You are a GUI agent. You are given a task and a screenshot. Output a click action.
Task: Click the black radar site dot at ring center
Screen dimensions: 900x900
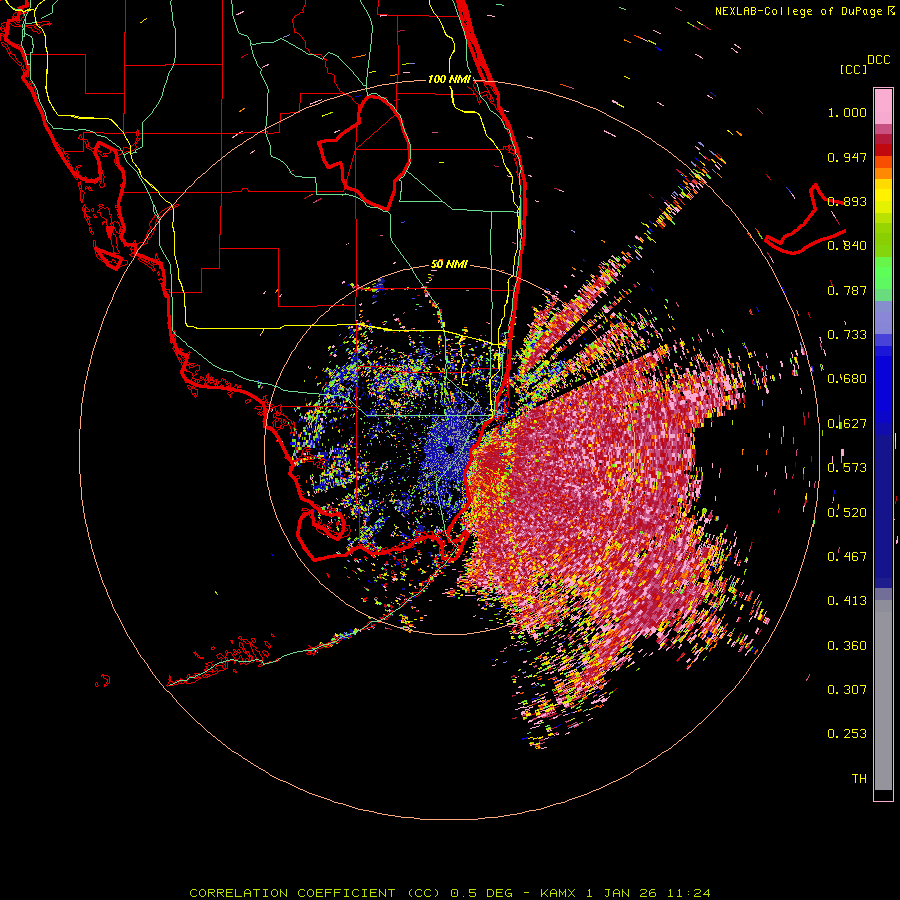[450, 449]
